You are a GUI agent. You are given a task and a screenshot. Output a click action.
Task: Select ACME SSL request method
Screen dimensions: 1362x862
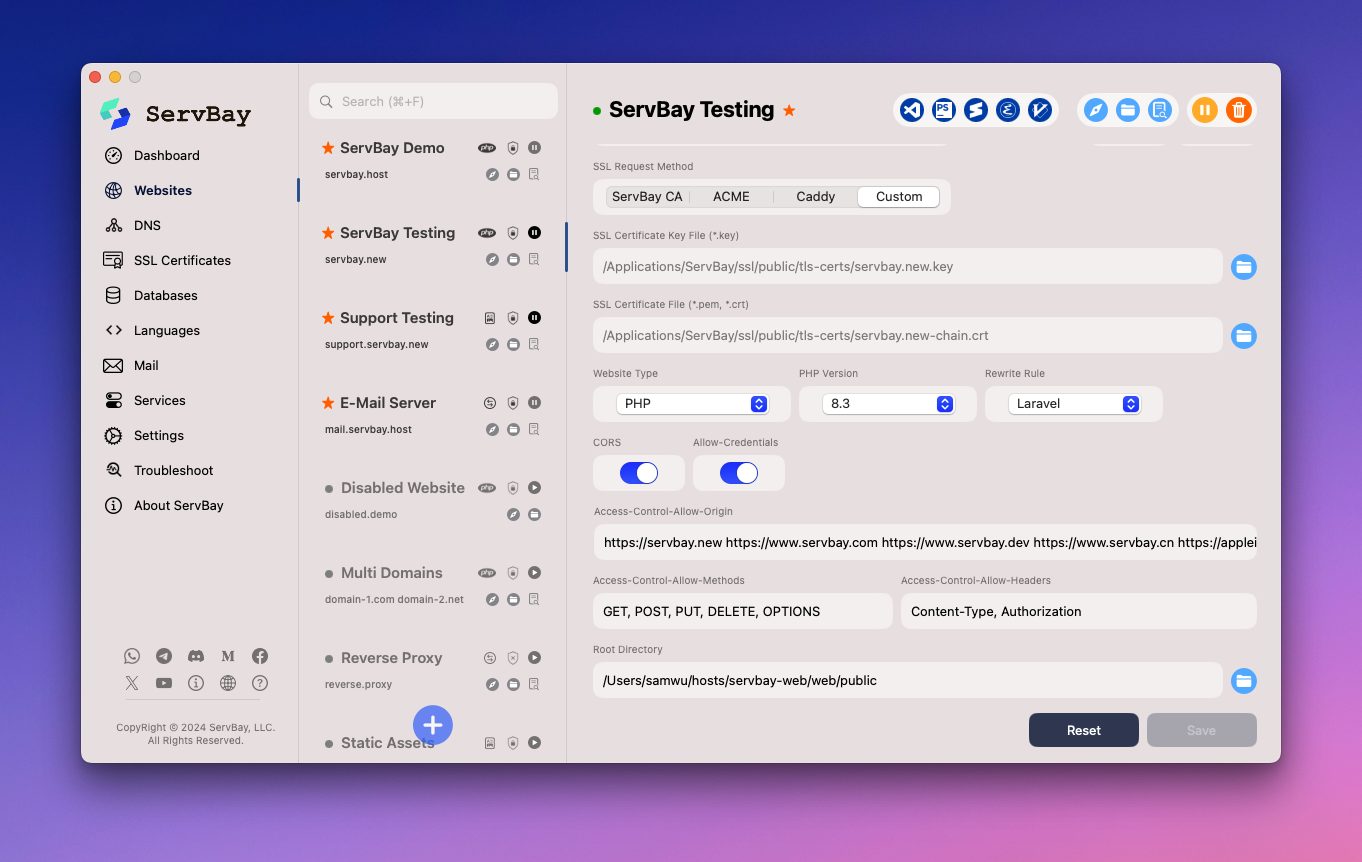click(731, 197)
